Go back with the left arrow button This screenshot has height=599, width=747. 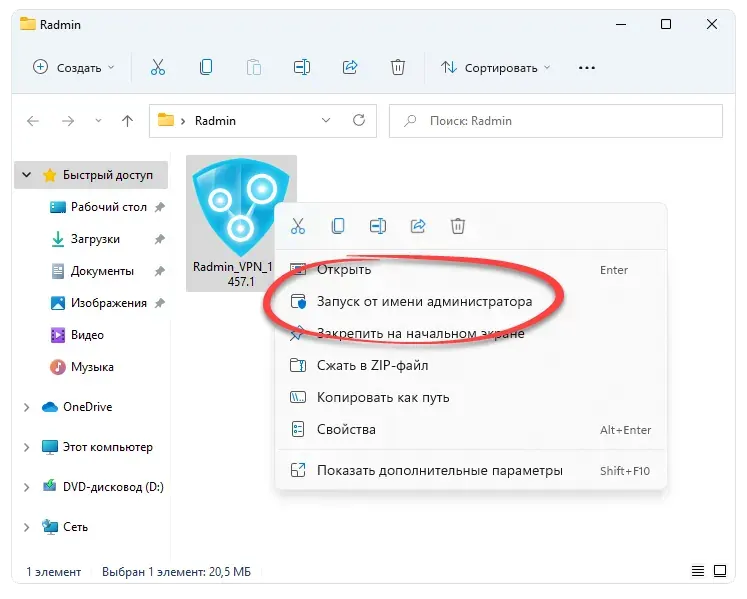(33, 121)
